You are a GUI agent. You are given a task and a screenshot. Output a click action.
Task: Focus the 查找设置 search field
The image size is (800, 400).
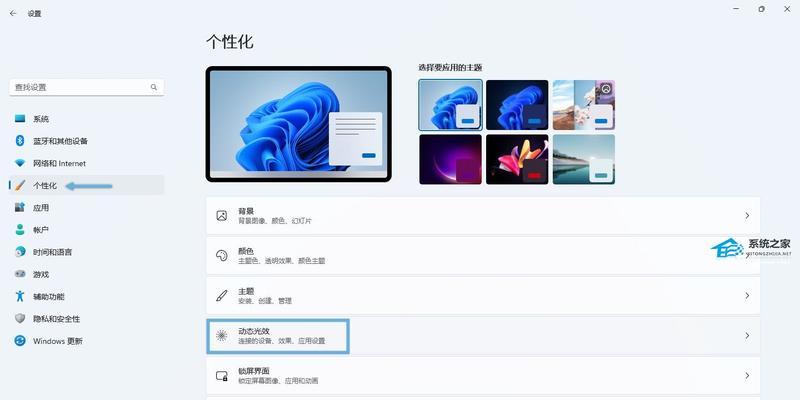point(86,87)
